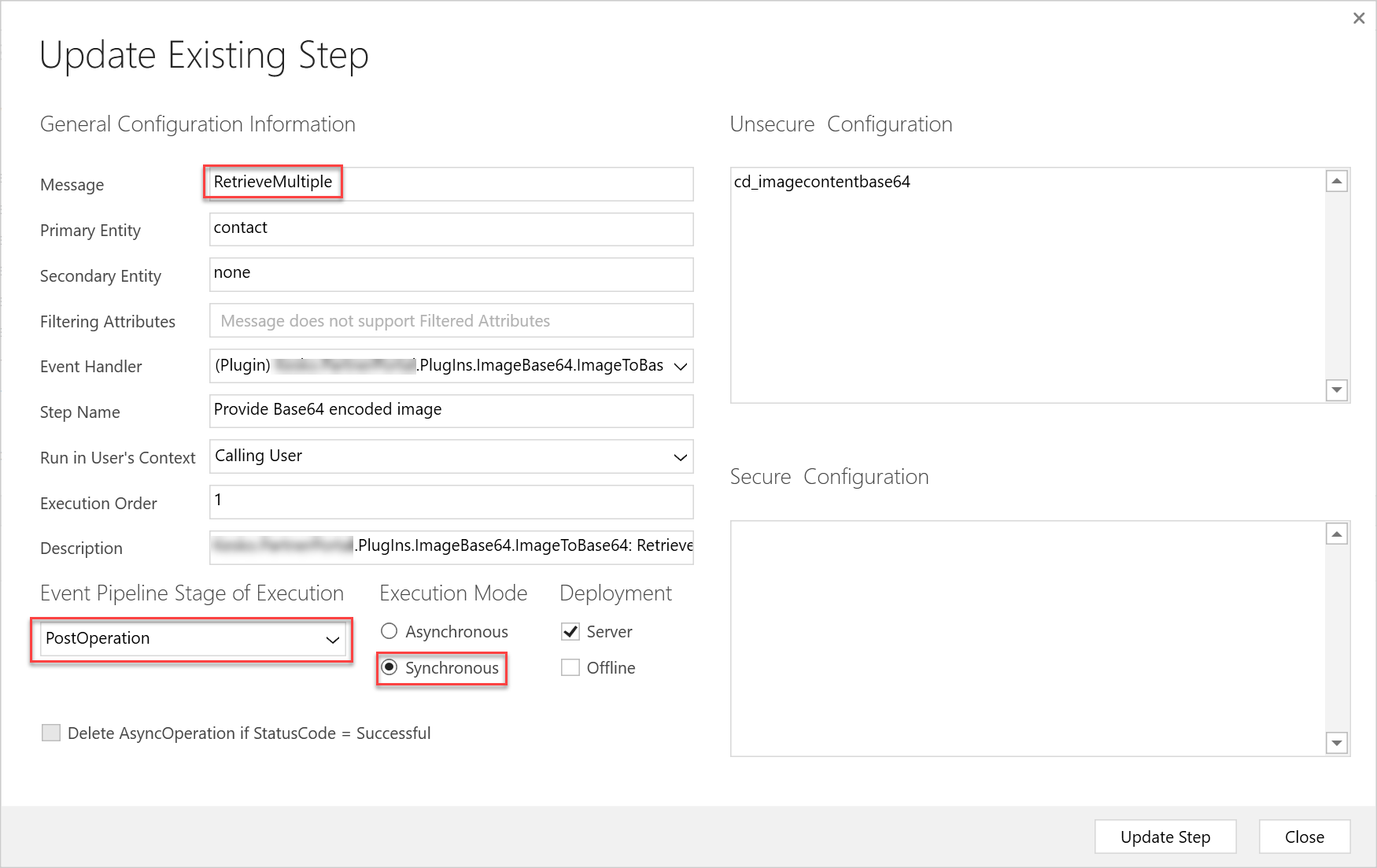Viewport: 1377px width, 868px height.
Task: Close the Update Existing Step dialog with X
Action: point(1358,18)
